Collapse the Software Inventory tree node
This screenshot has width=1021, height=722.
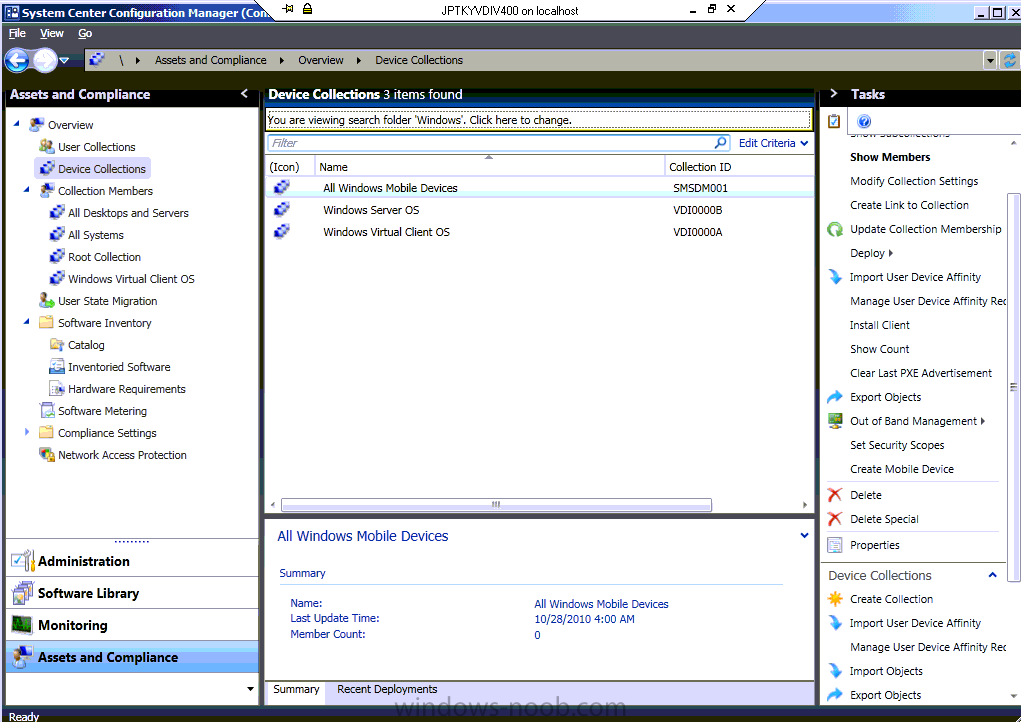[x=27, y=322]
